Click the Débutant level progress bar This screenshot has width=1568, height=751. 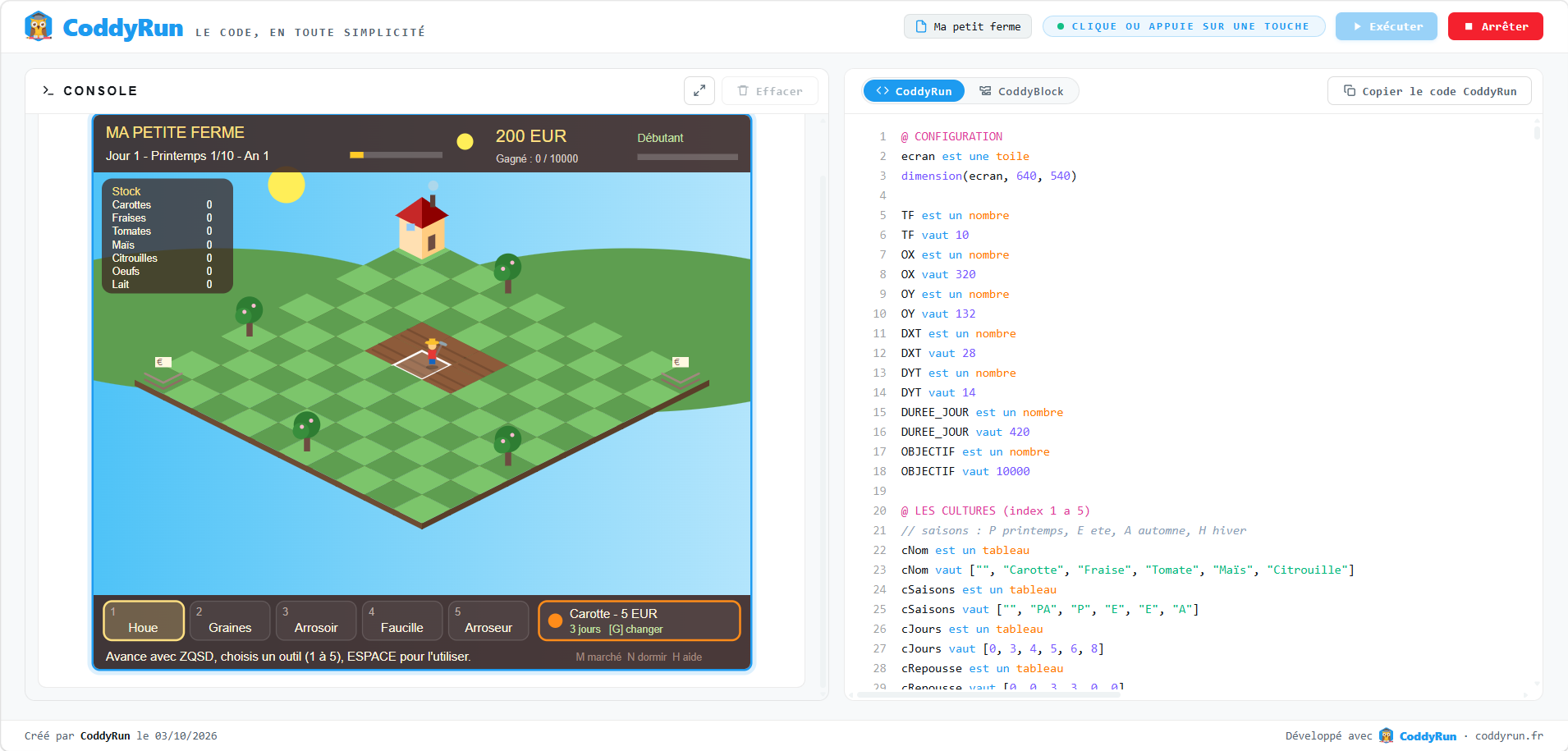[687, 157]
